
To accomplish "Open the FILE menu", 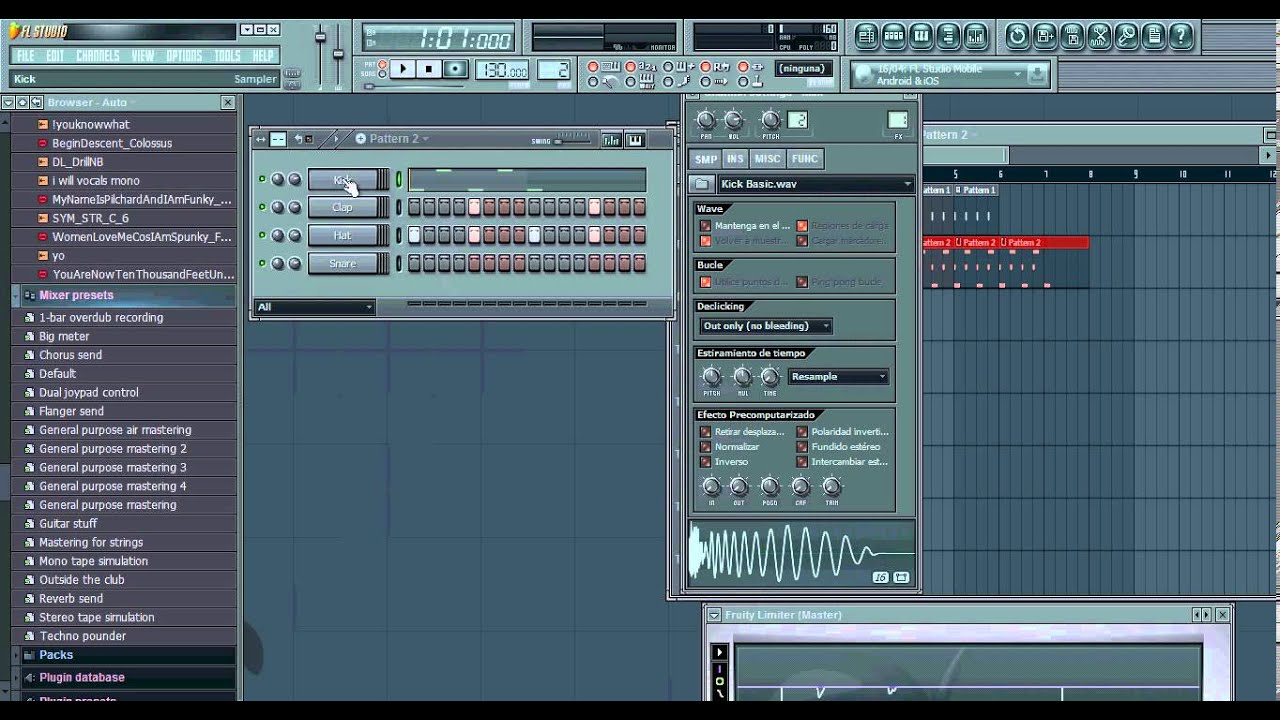I will (26, 56).
